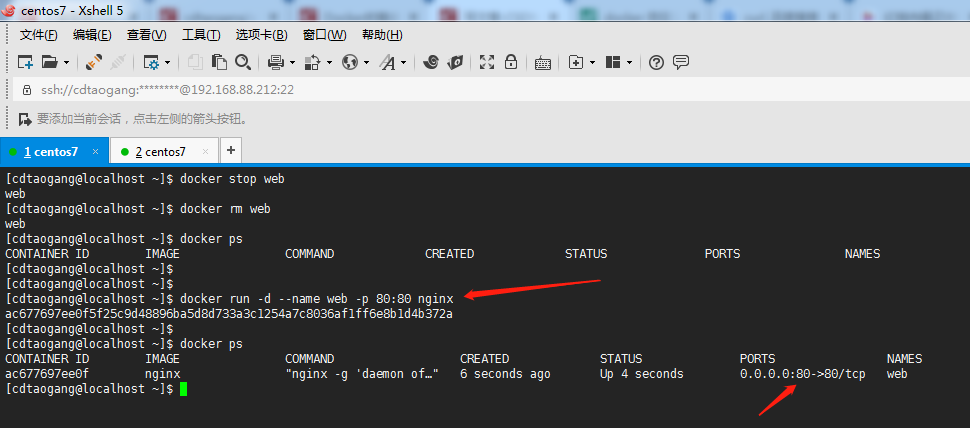Expand the layout arrangement dropdown arrow

click(630, 62)
